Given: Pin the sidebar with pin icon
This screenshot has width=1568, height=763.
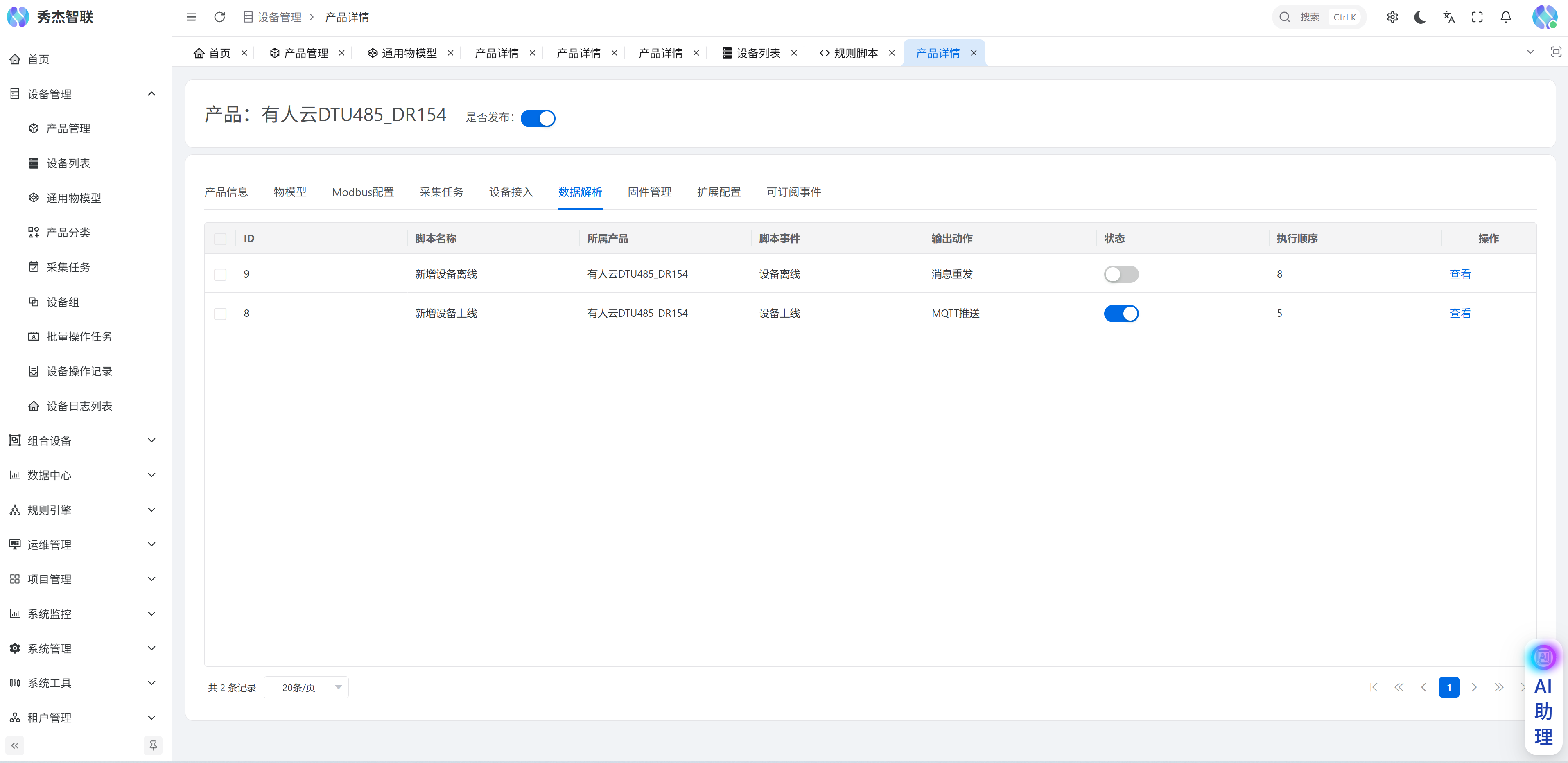Looking at the screenshot, I should [153, 745].
